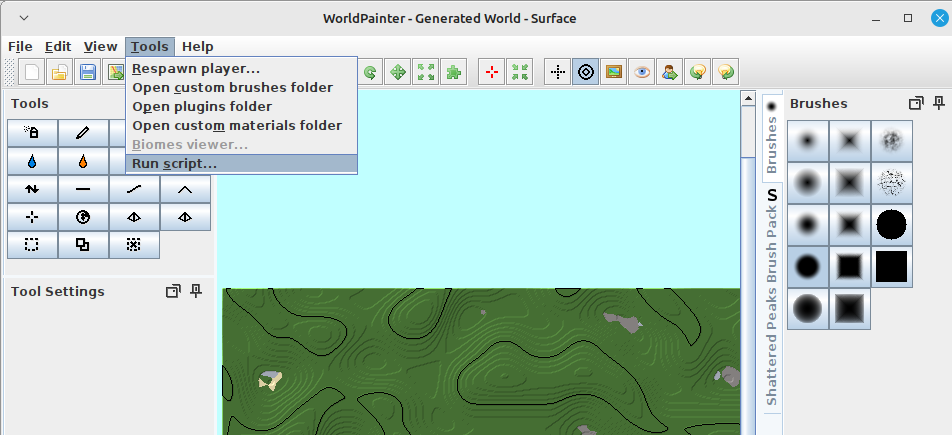The height and width of the screenshot is (435, 952).
Task: Choose the dashed rectangle selection tool
Action: 32,244
